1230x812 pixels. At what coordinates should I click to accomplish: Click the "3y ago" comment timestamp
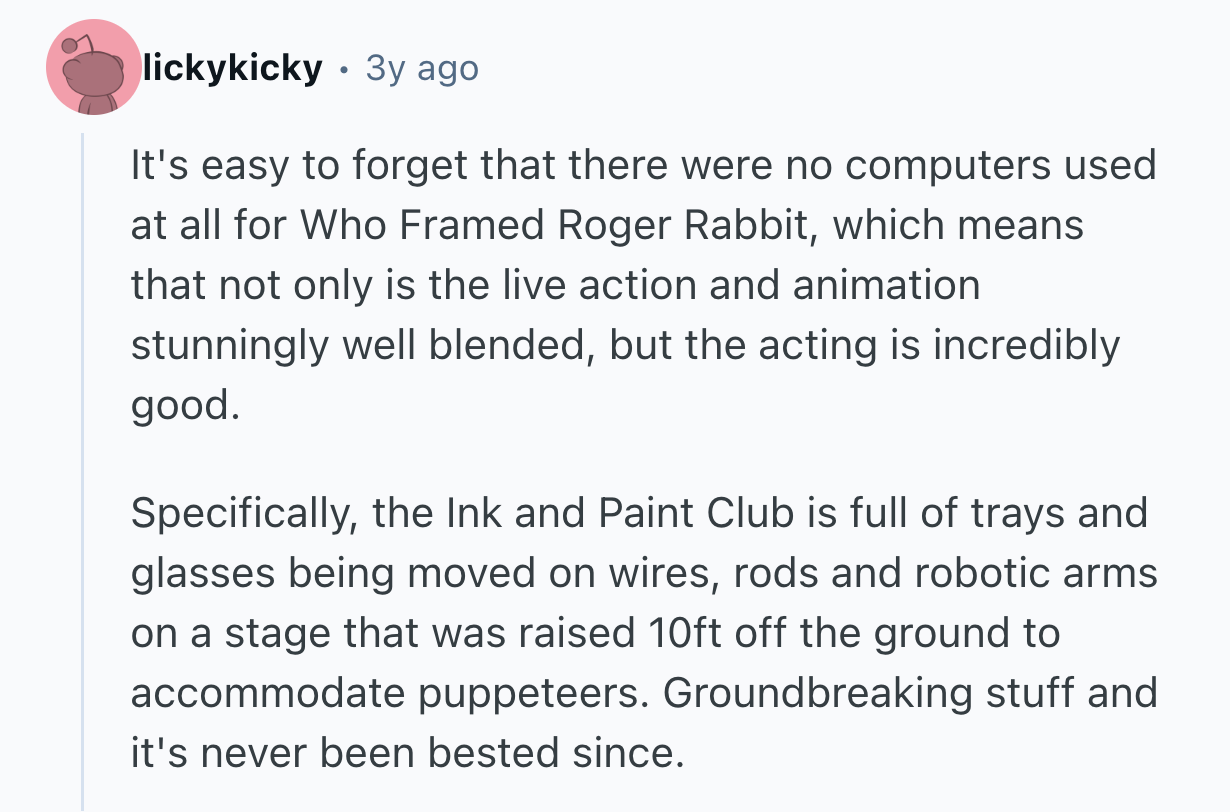(x=422, y=68)
